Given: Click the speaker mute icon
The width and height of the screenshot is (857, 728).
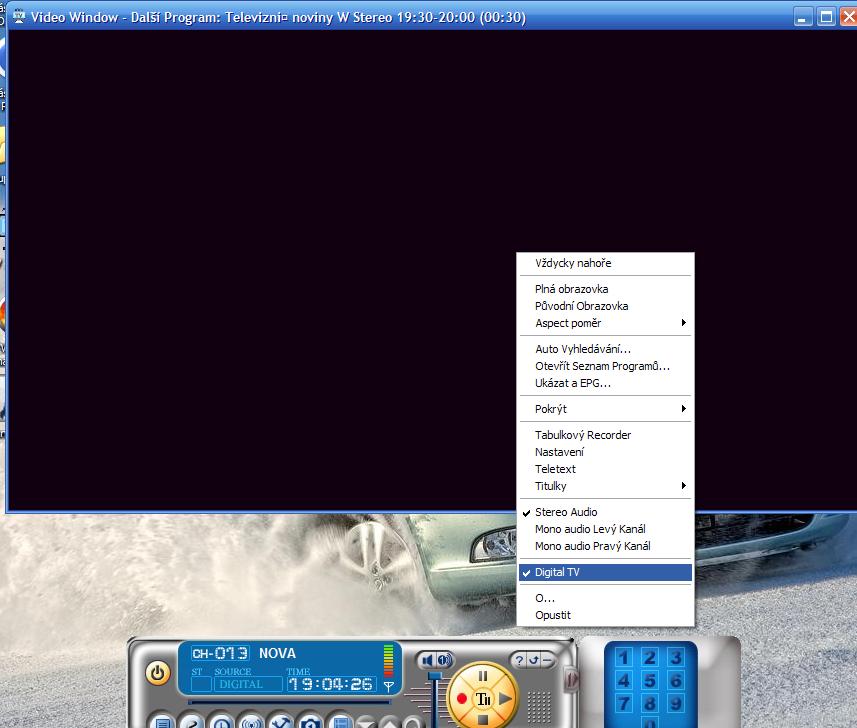Looking at the screenshot, I should (426, 660).
